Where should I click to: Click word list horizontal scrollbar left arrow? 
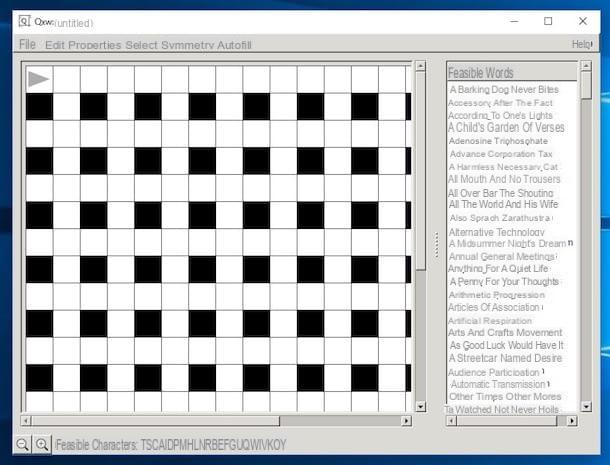click(451, 420)
